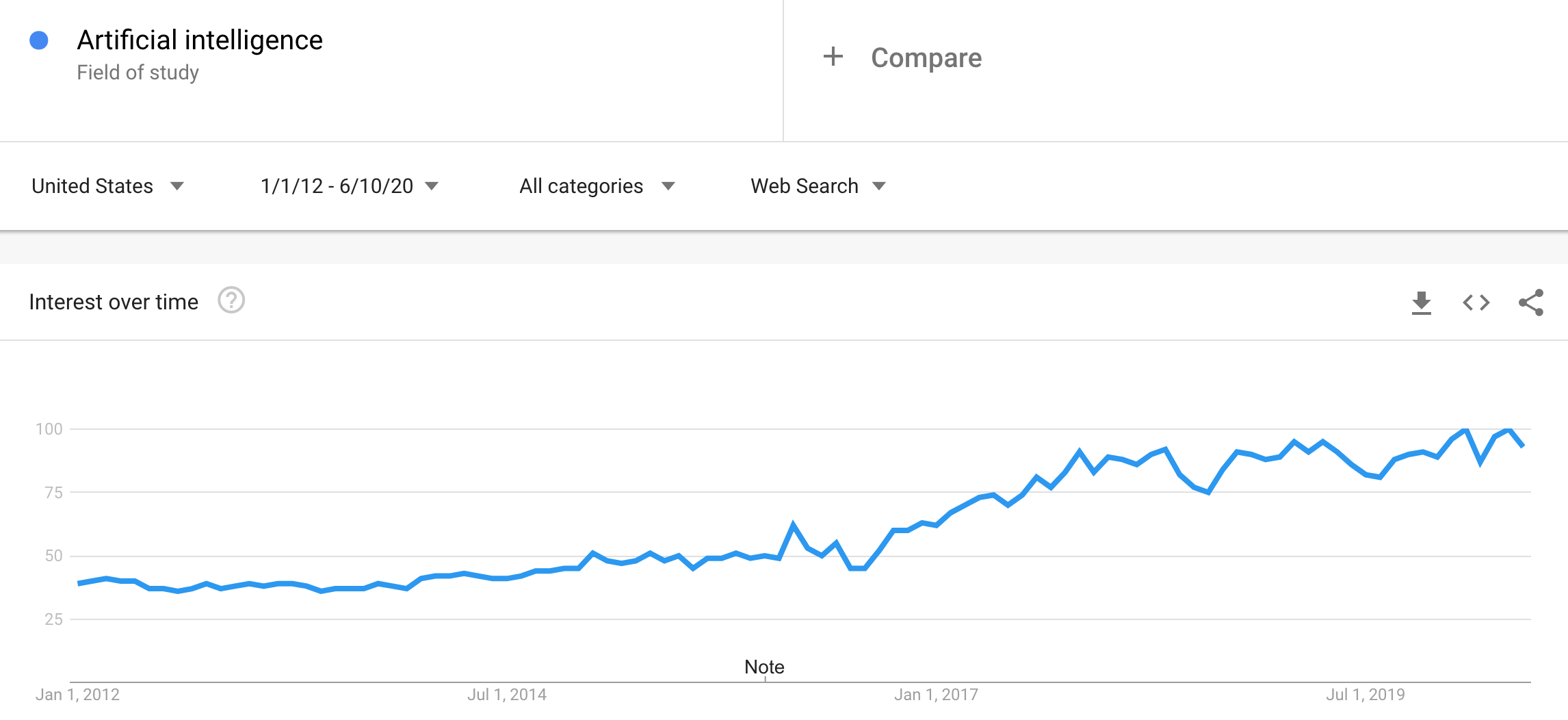Open the embed code for the trends chart
This screenshot has width=1568, height=720.
pyautogui.click(x=1476, y=302)
